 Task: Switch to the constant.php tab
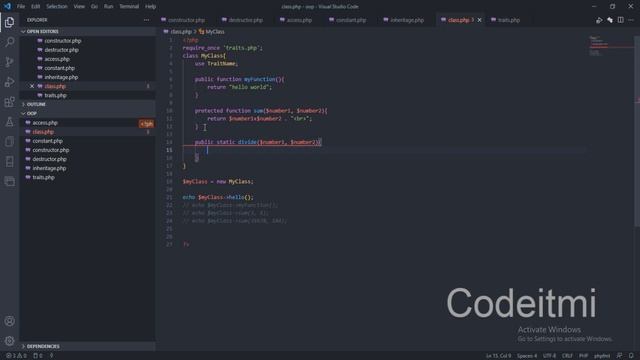[351, 20]
